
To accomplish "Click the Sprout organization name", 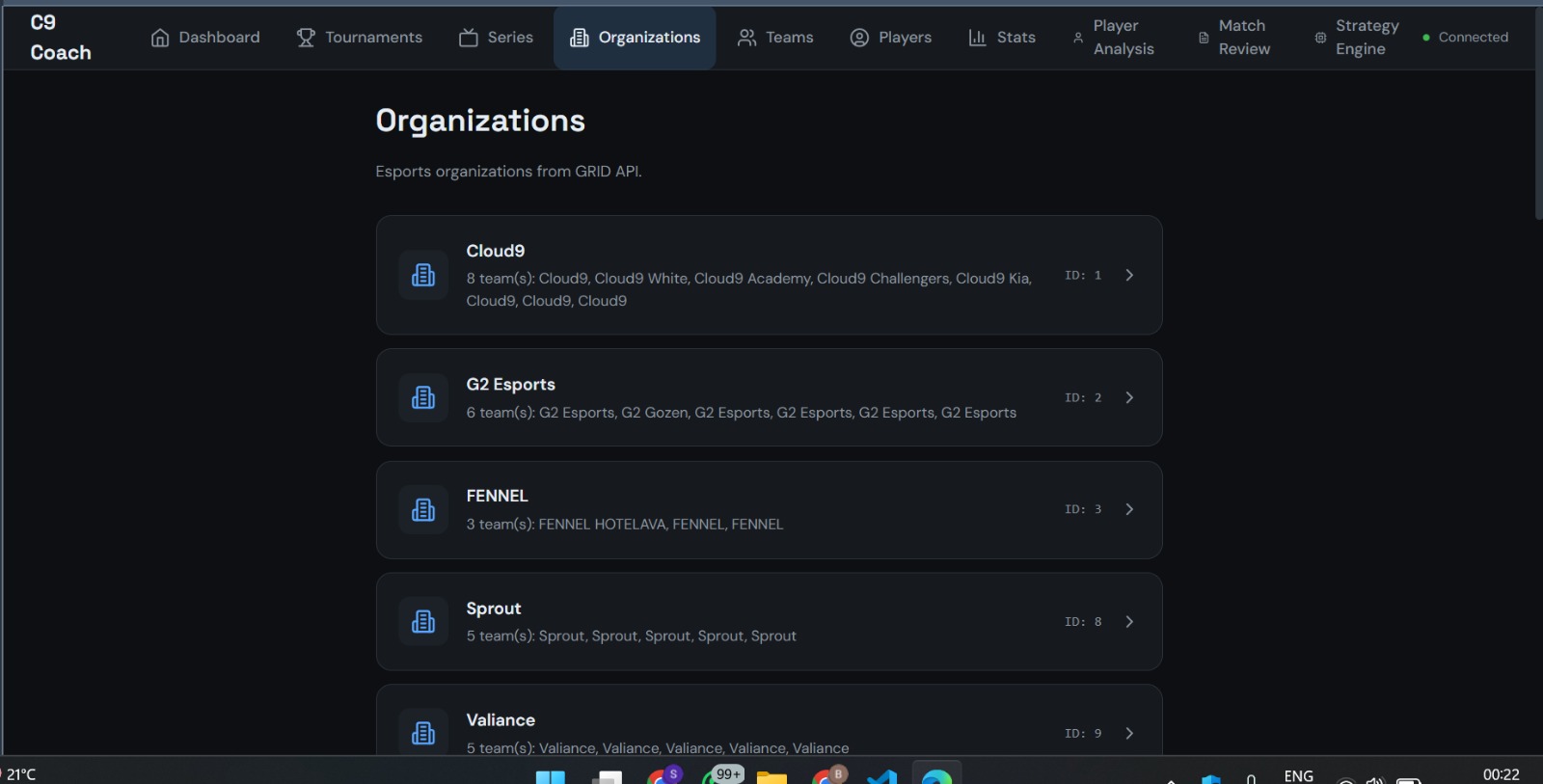I will pyautogui.click(x=494, y=608).
